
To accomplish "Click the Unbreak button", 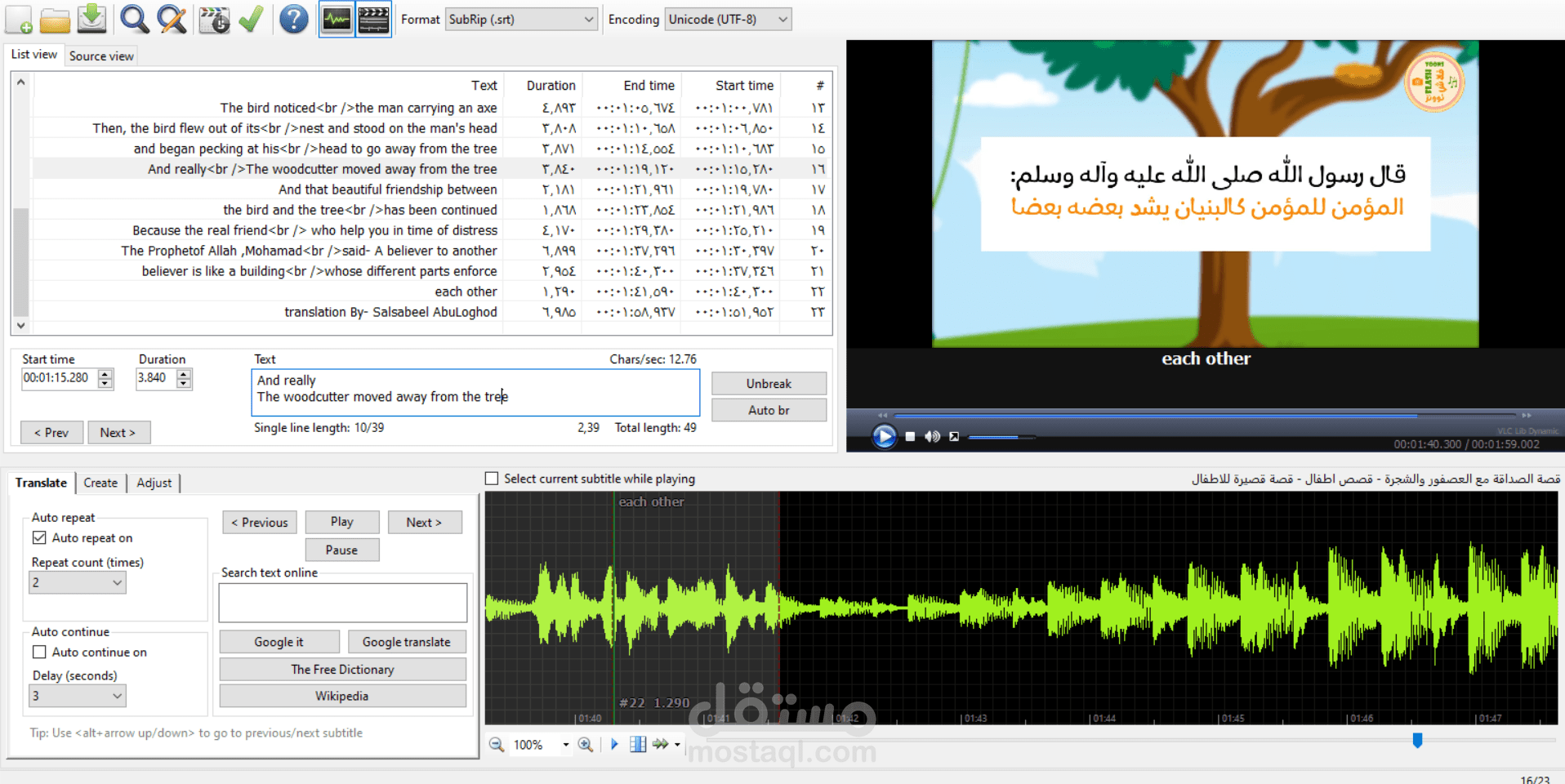I will (769, 384).
